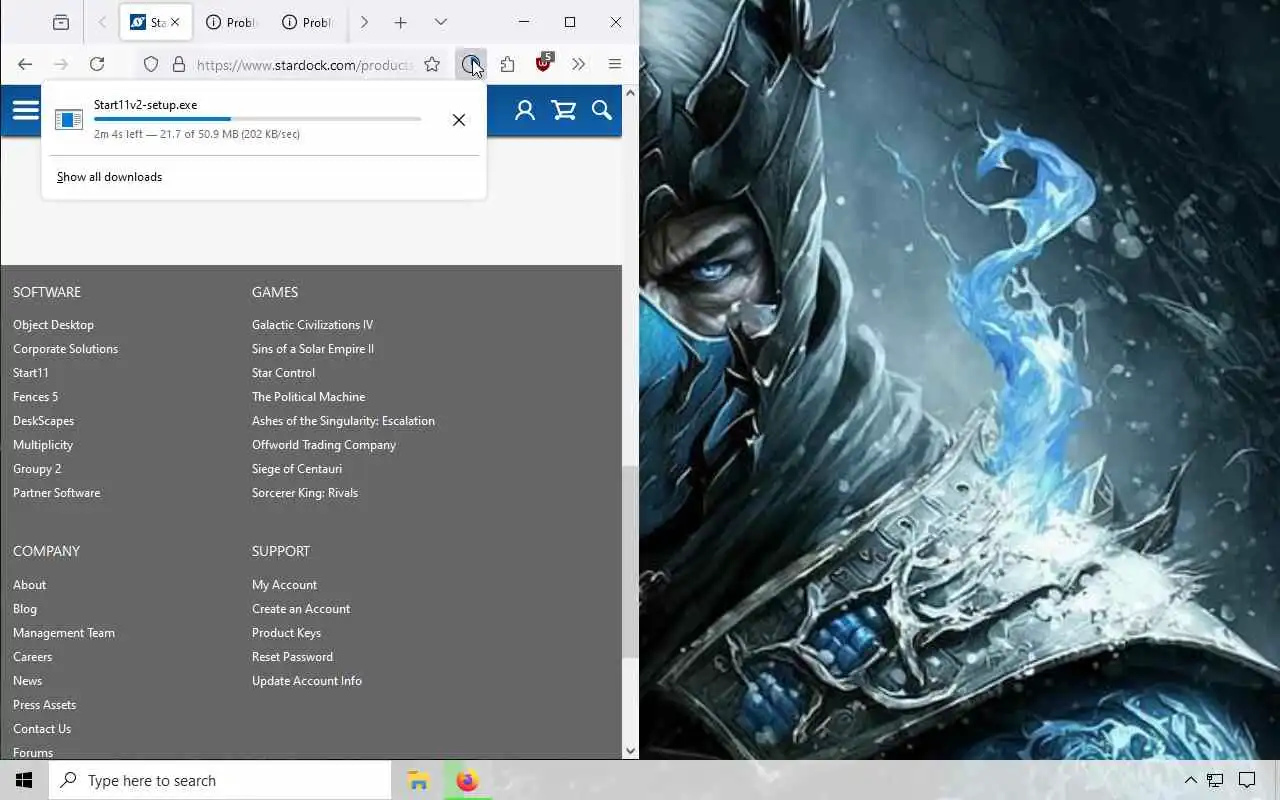Screen dimensions: 1280x800
Task: Open Update Account Info link
Action: pyautogui.click(x=307, y=681)
